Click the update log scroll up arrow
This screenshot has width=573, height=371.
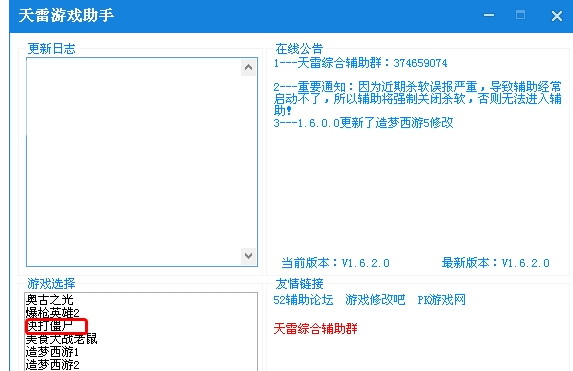[x=248, y=67]
